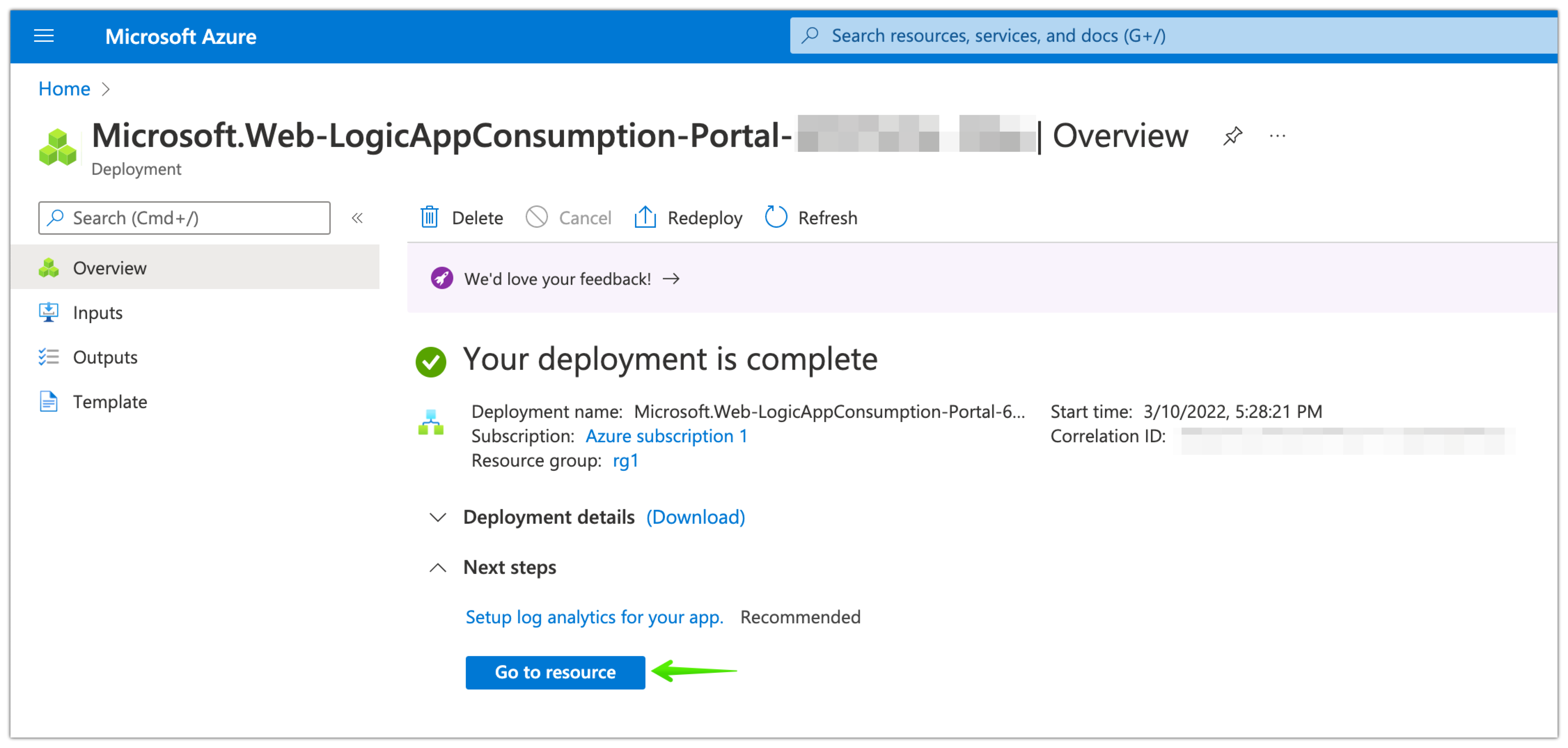Click the Outputs checklist icon

(49, 357)
